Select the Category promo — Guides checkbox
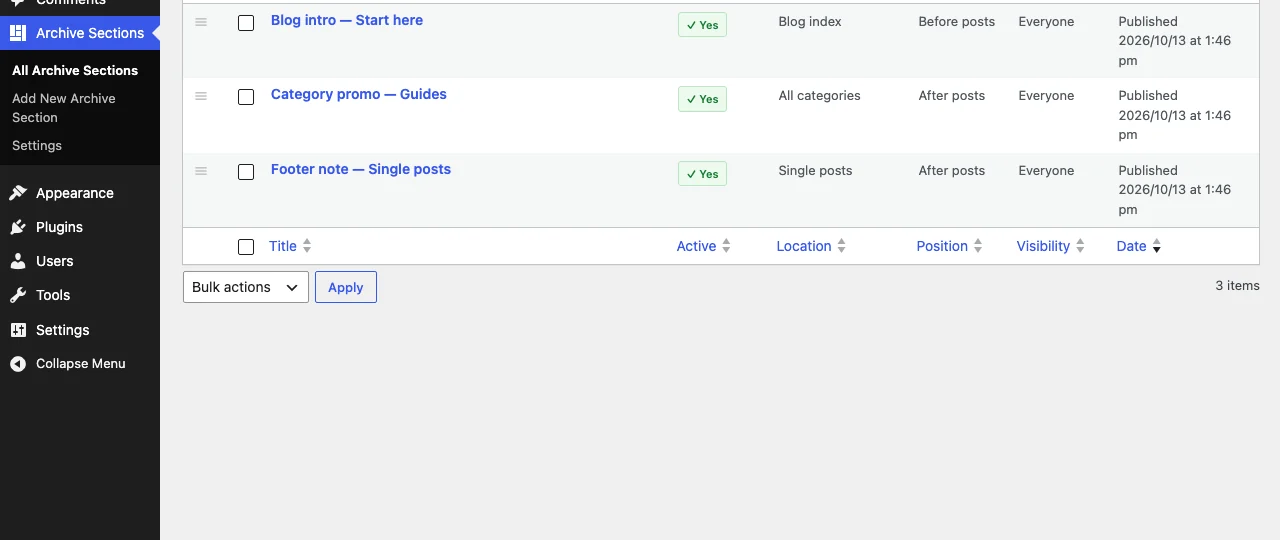This screenshot has height=540, width=1280. [x=246, y=97]
